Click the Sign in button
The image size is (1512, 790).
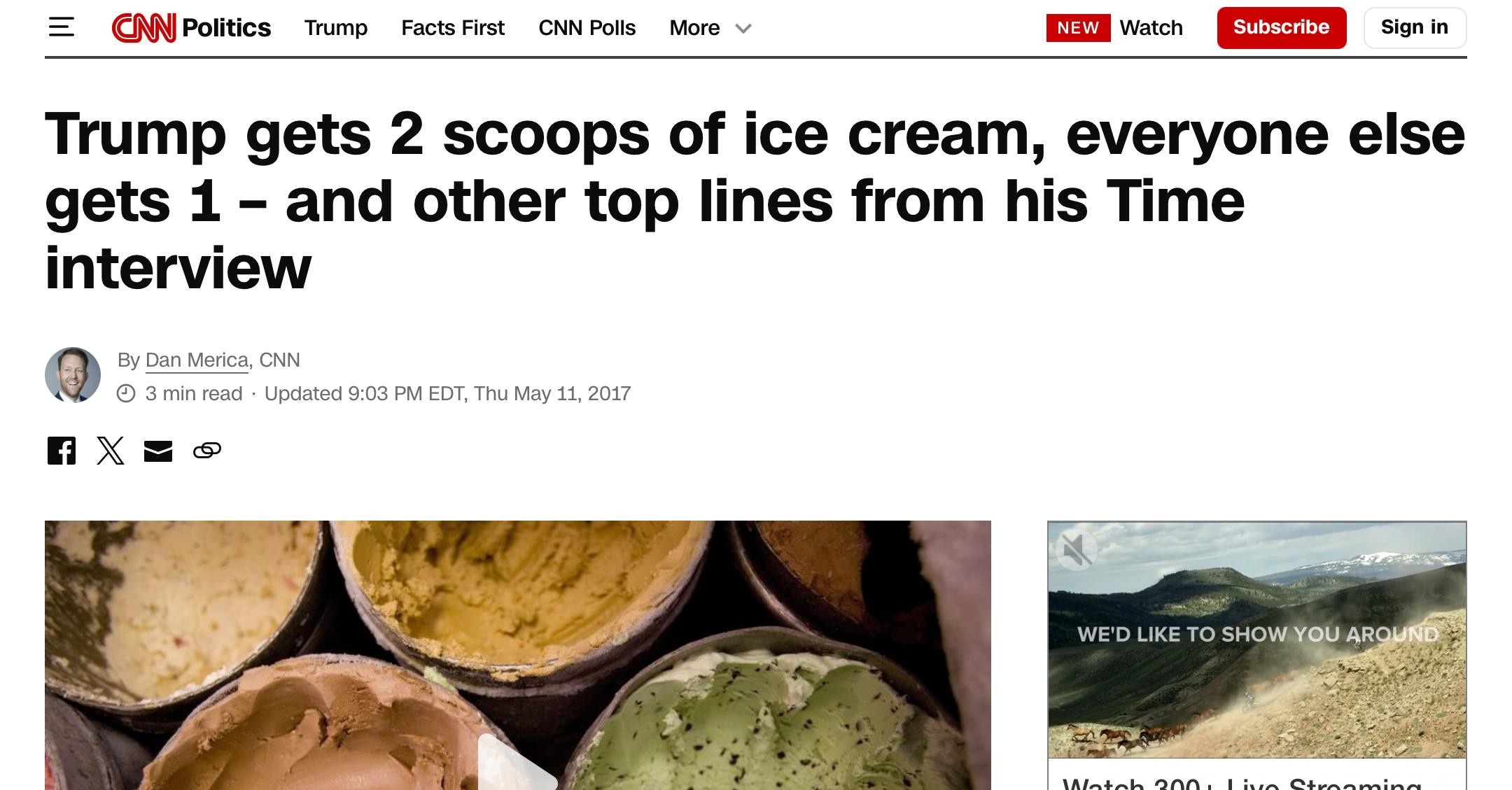click(x=1415, y=28)
